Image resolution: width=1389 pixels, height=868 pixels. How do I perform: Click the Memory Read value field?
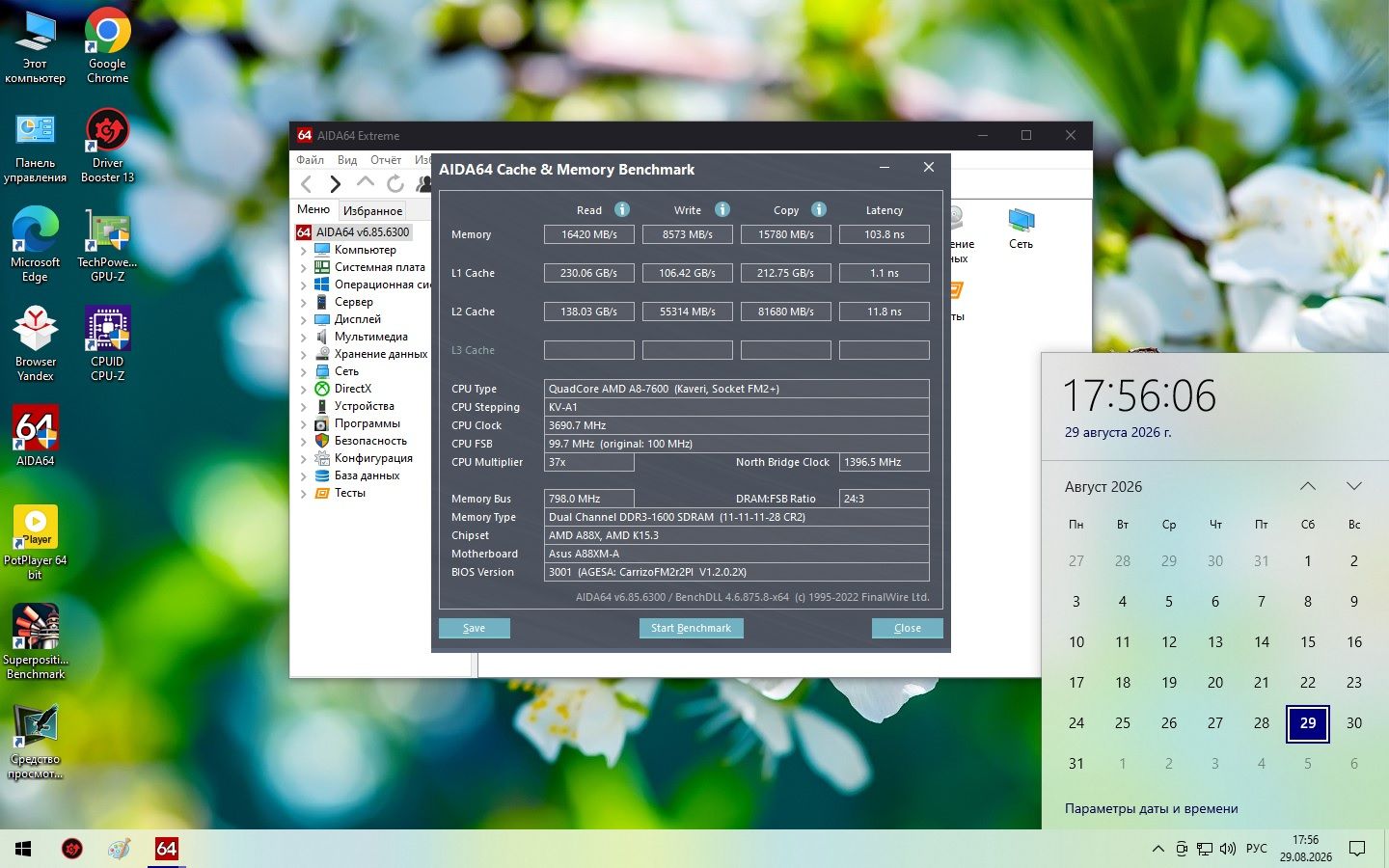pos(588,234)
